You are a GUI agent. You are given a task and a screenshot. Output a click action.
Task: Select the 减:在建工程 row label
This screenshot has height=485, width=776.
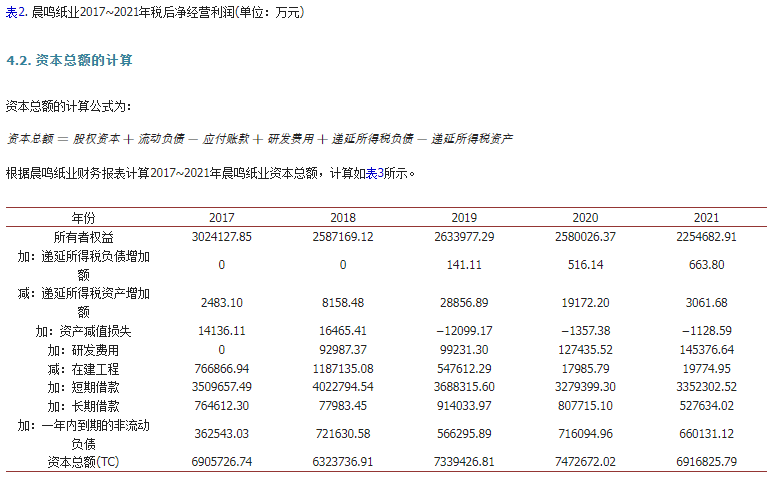pos(84,369)
